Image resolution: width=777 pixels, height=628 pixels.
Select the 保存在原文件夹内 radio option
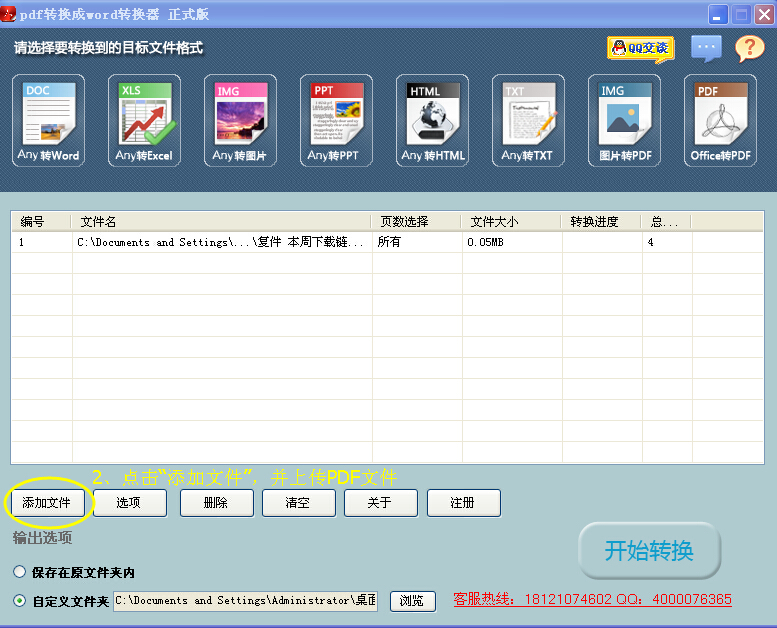(x=20, y=572)
